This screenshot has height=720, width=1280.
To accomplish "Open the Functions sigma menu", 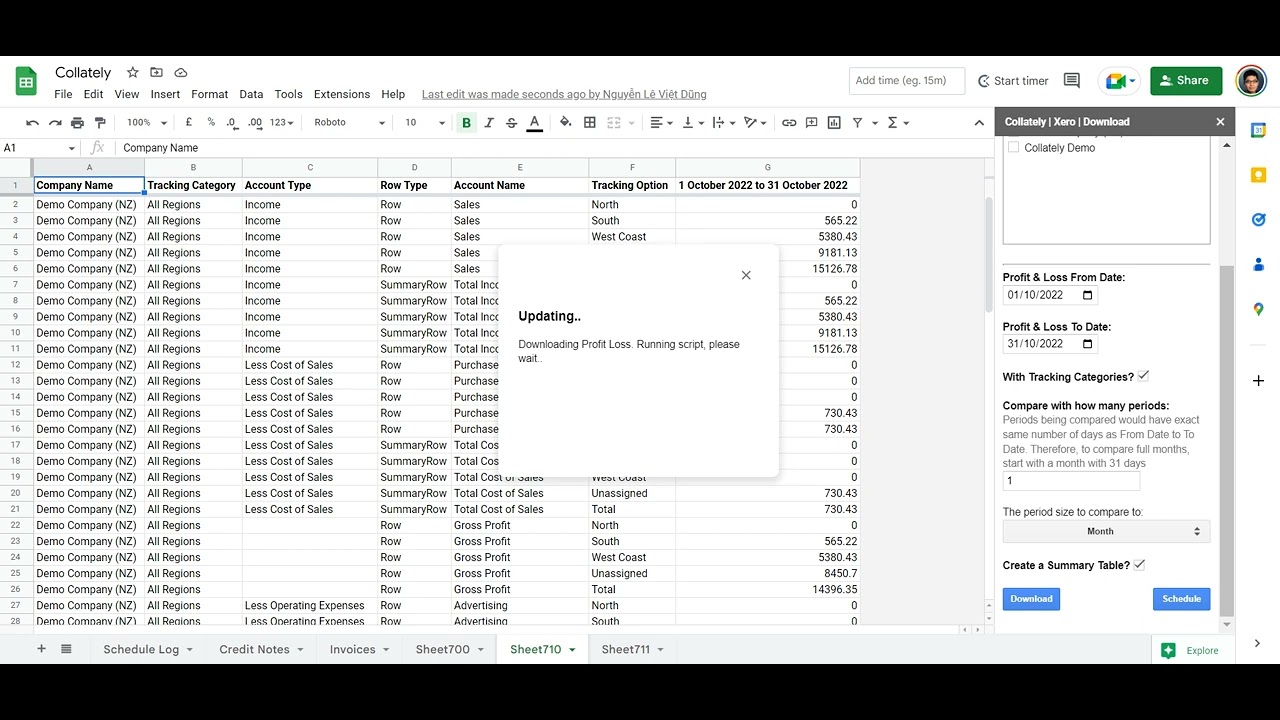I will (x=898, y=122).
